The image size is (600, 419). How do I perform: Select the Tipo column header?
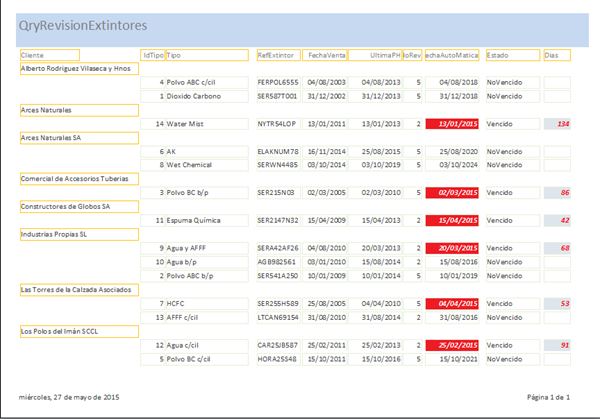[206, 55]
